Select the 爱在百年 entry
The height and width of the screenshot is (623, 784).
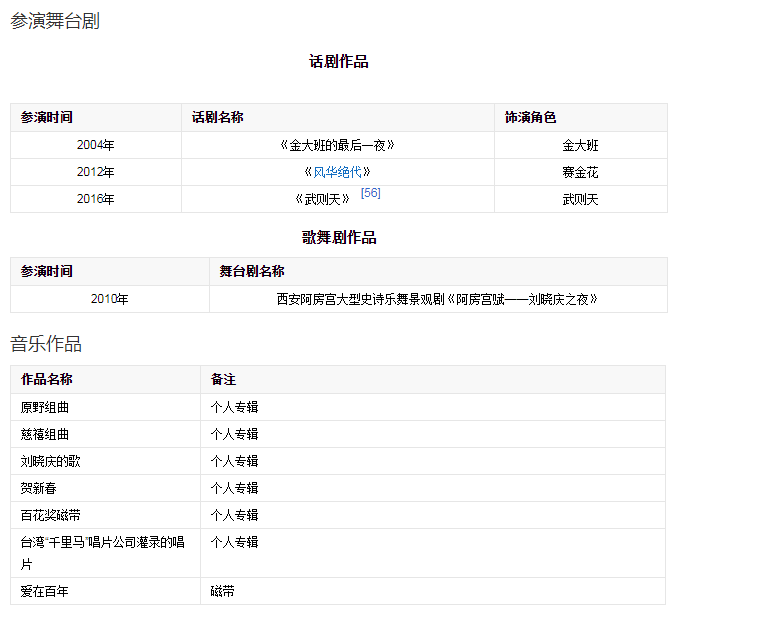[x=45, y=592]
